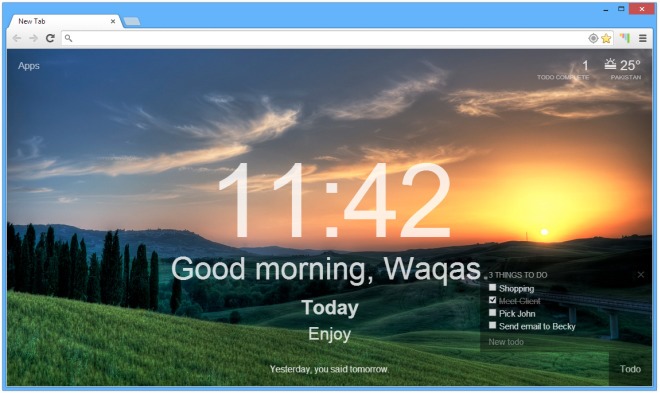The image size is (660, 393).
Task: Tick the Send email to Becky checkbox
Action: point(492,326)
